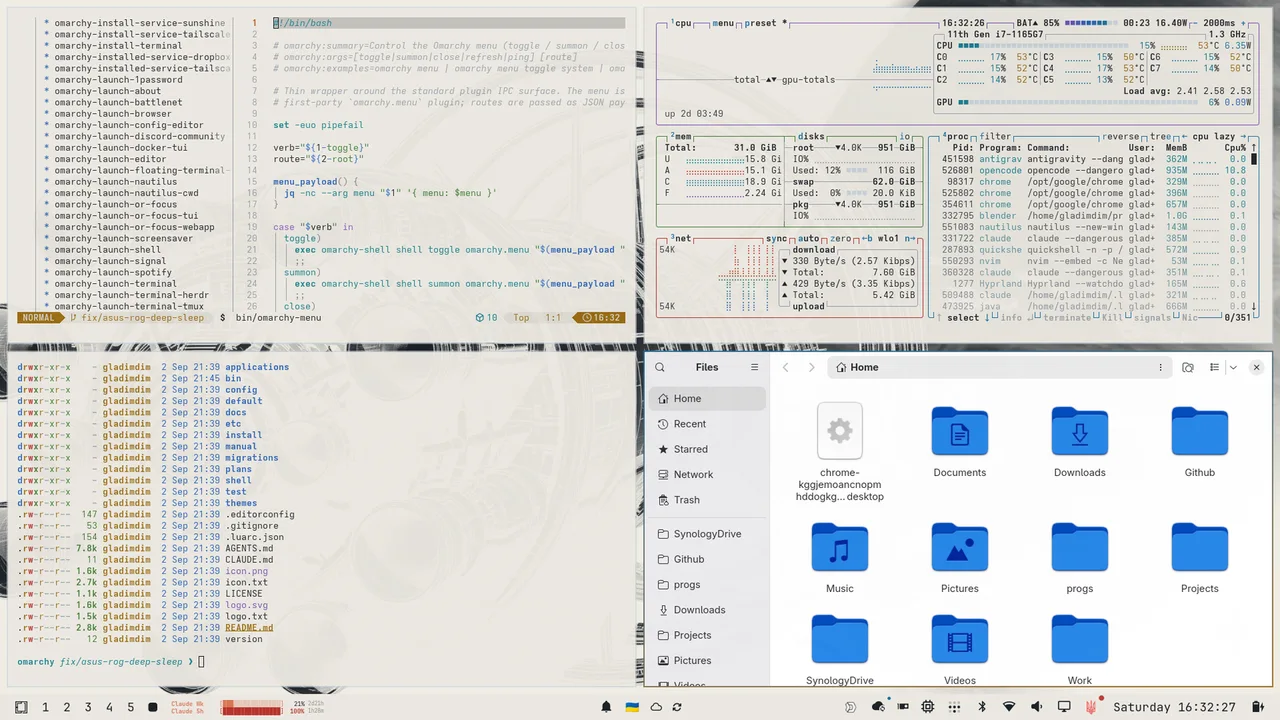Click btop proc filter button
1280x720 pixels.
click(x=994, y=136)
